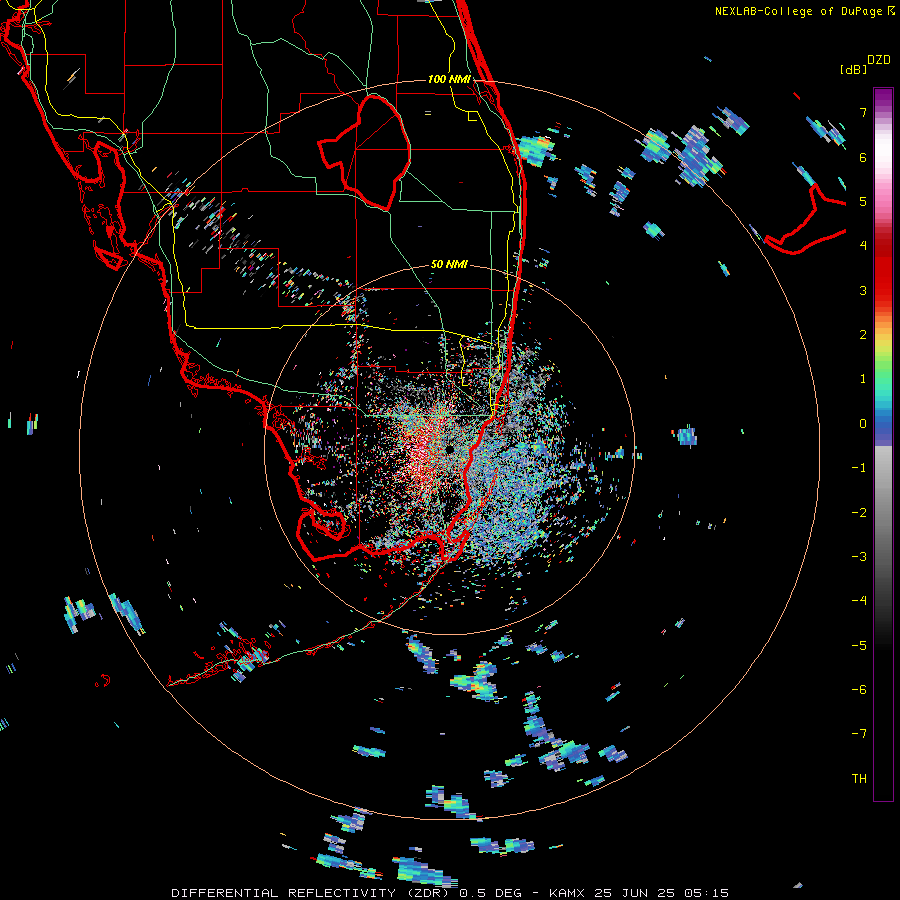
Task: Click the 0 value on the dB scale
Action: click(x=863, y=424)
